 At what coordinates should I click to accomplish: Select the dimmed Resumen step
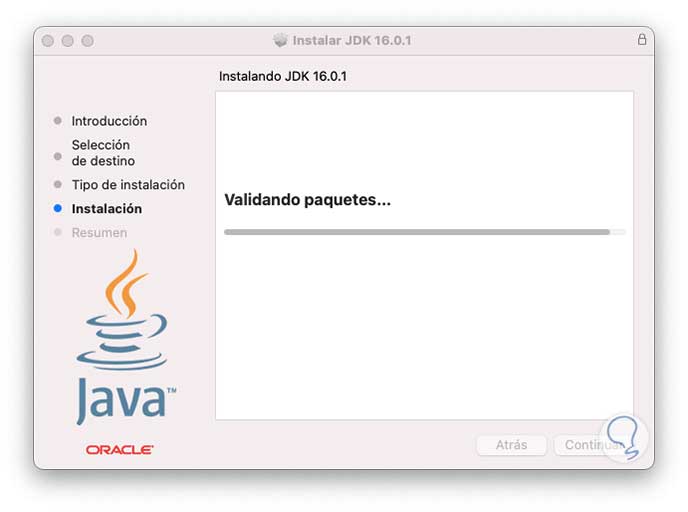99,233
